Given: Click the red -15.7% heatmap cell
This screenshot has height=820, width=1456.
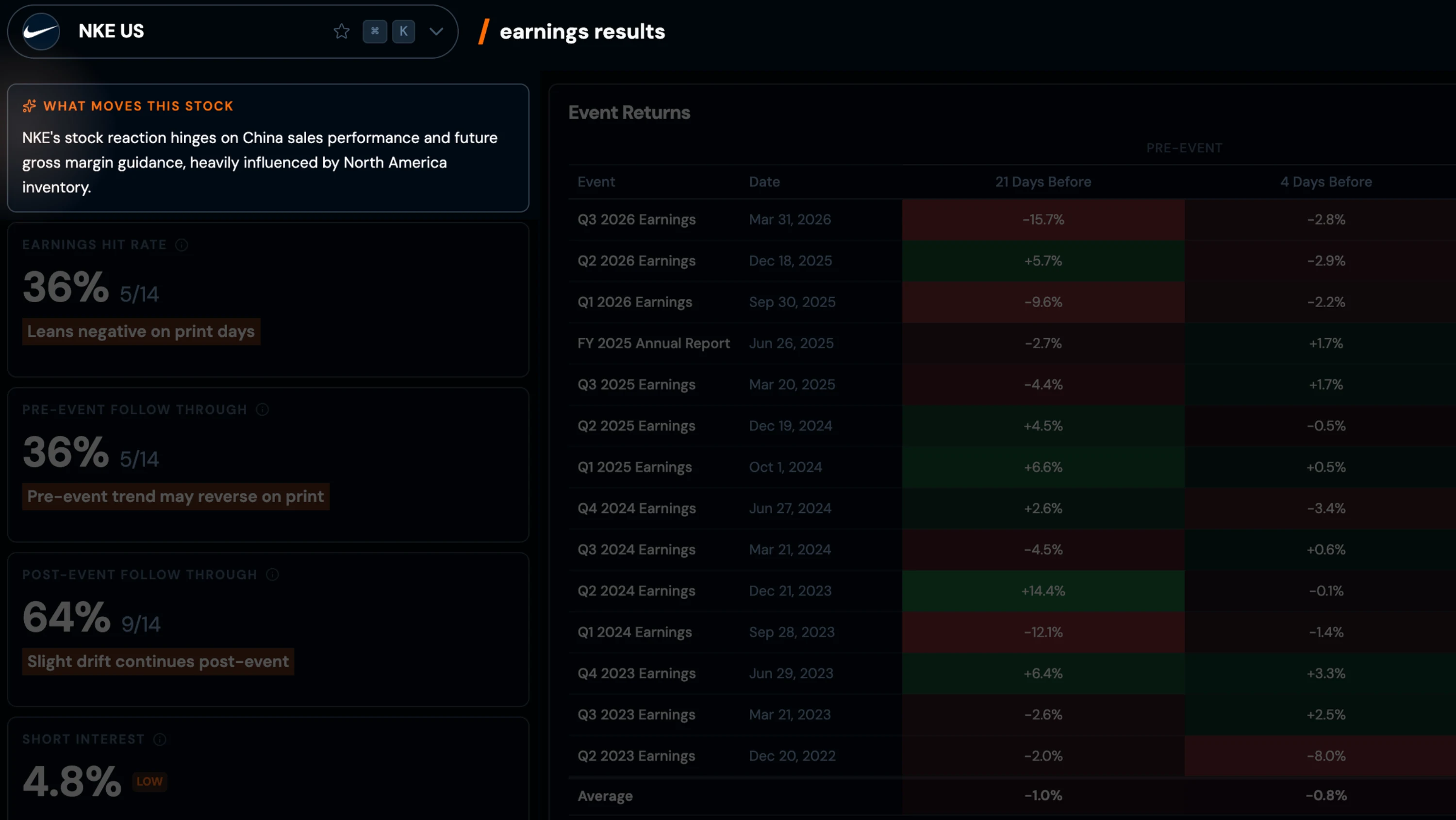Looking at the screenshot, I should [1043, 219].
